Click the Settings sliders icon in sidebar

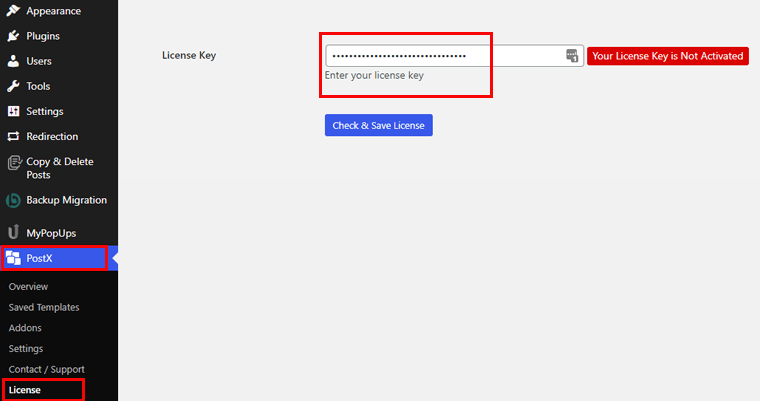pos(13,111)
